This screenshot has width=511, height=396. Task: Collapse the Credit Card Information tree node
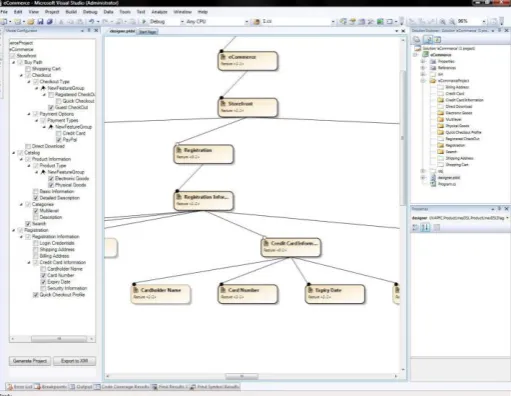point(29,263)
